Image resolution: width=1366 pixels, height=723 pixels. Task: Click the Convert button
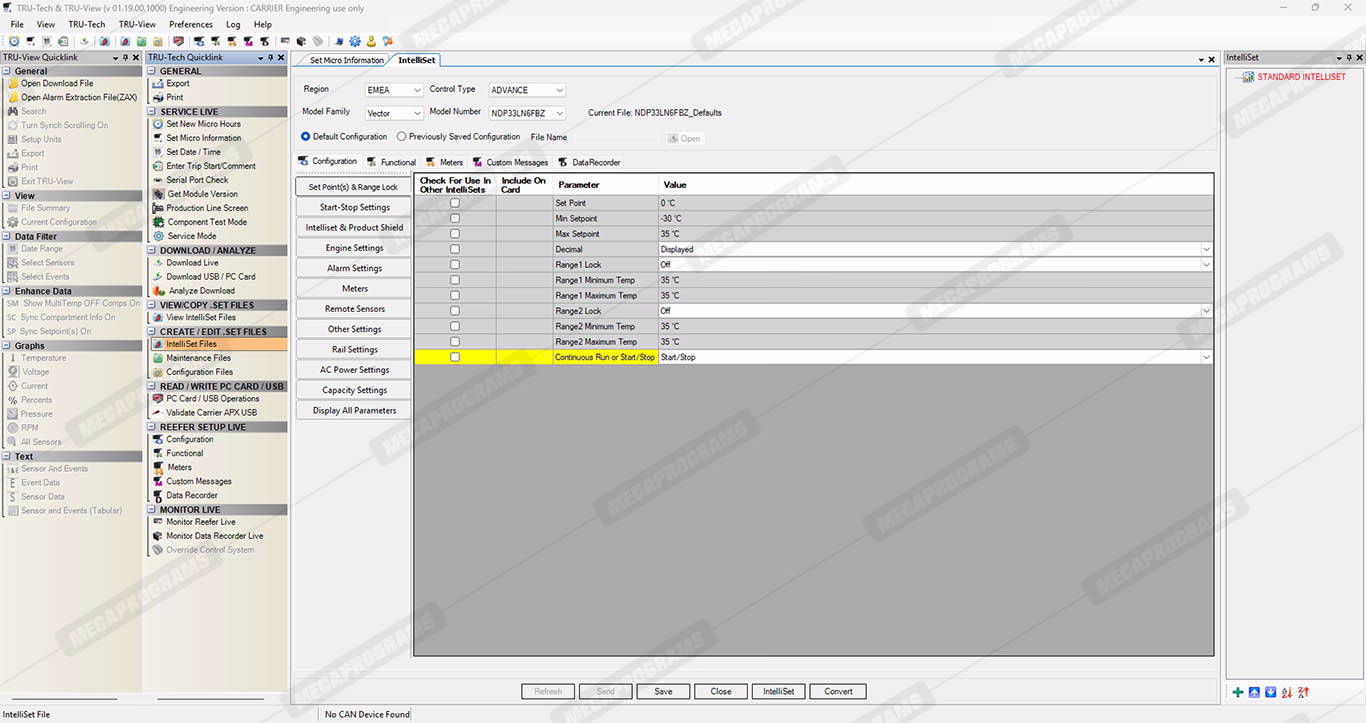pyautogui.click(x=838, y=691)
